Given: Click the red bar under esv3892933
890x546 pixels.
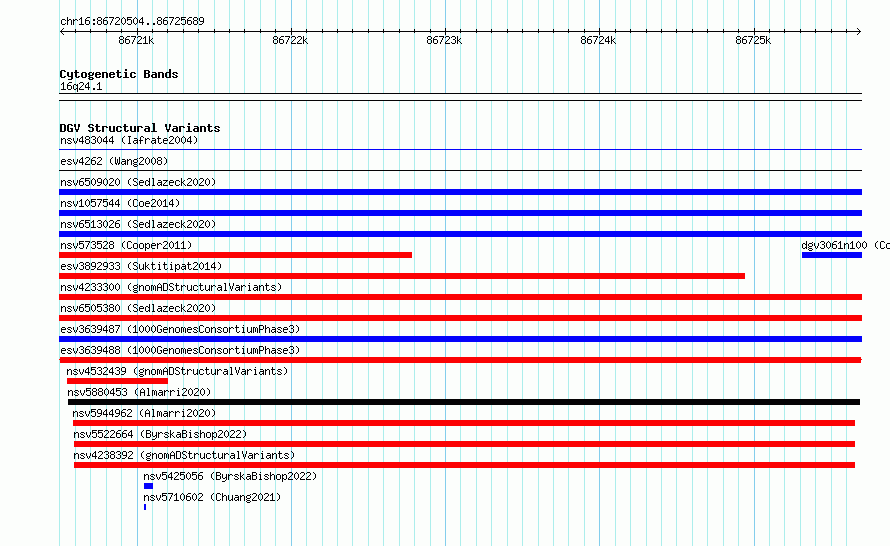Looking at the screenshot, I should [x=402, y=276].
